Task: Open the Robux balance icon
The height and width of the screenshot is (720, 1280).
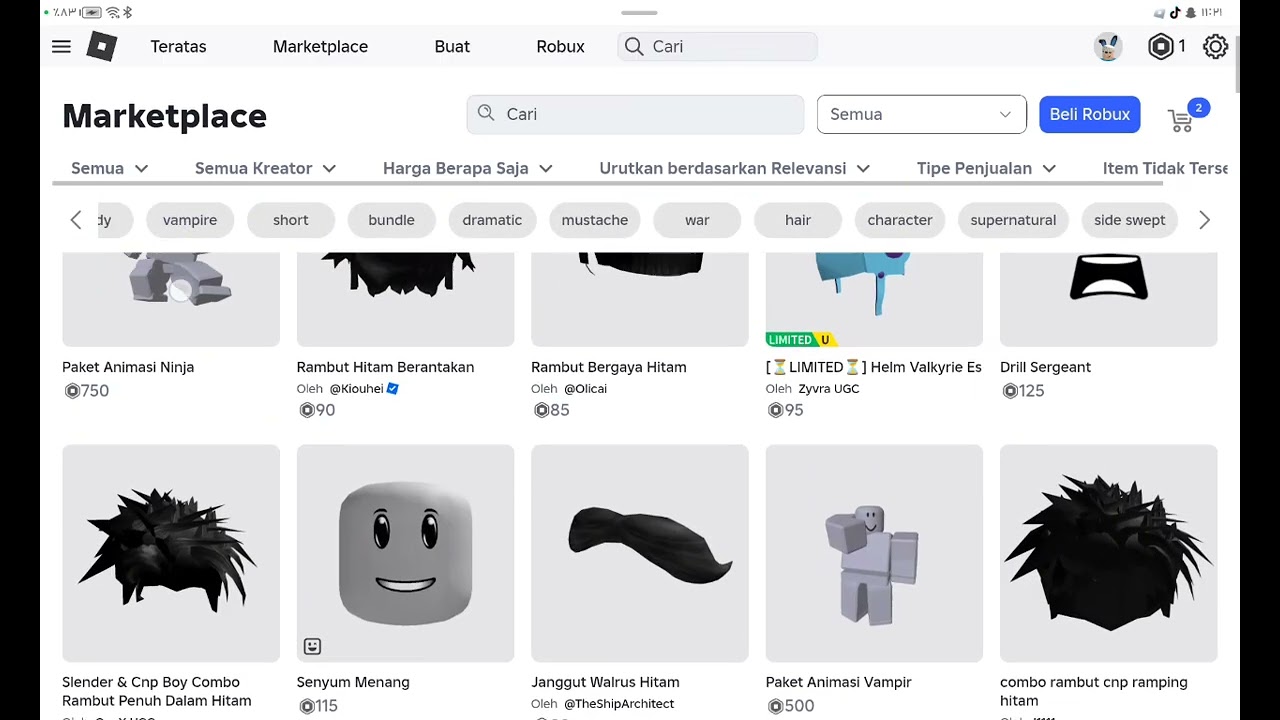Action: 1160,46
